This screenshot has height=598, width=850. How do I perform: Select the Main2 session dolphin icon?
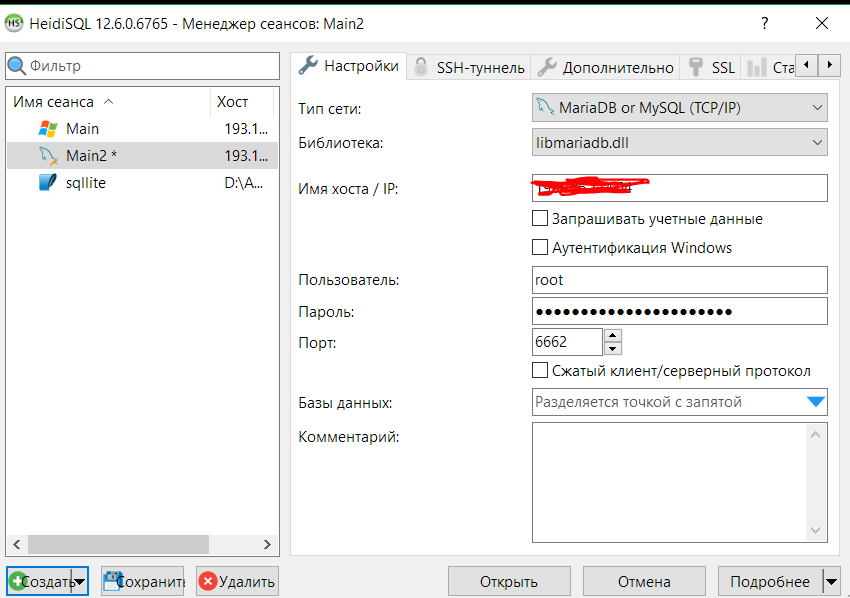click(47, 155)
